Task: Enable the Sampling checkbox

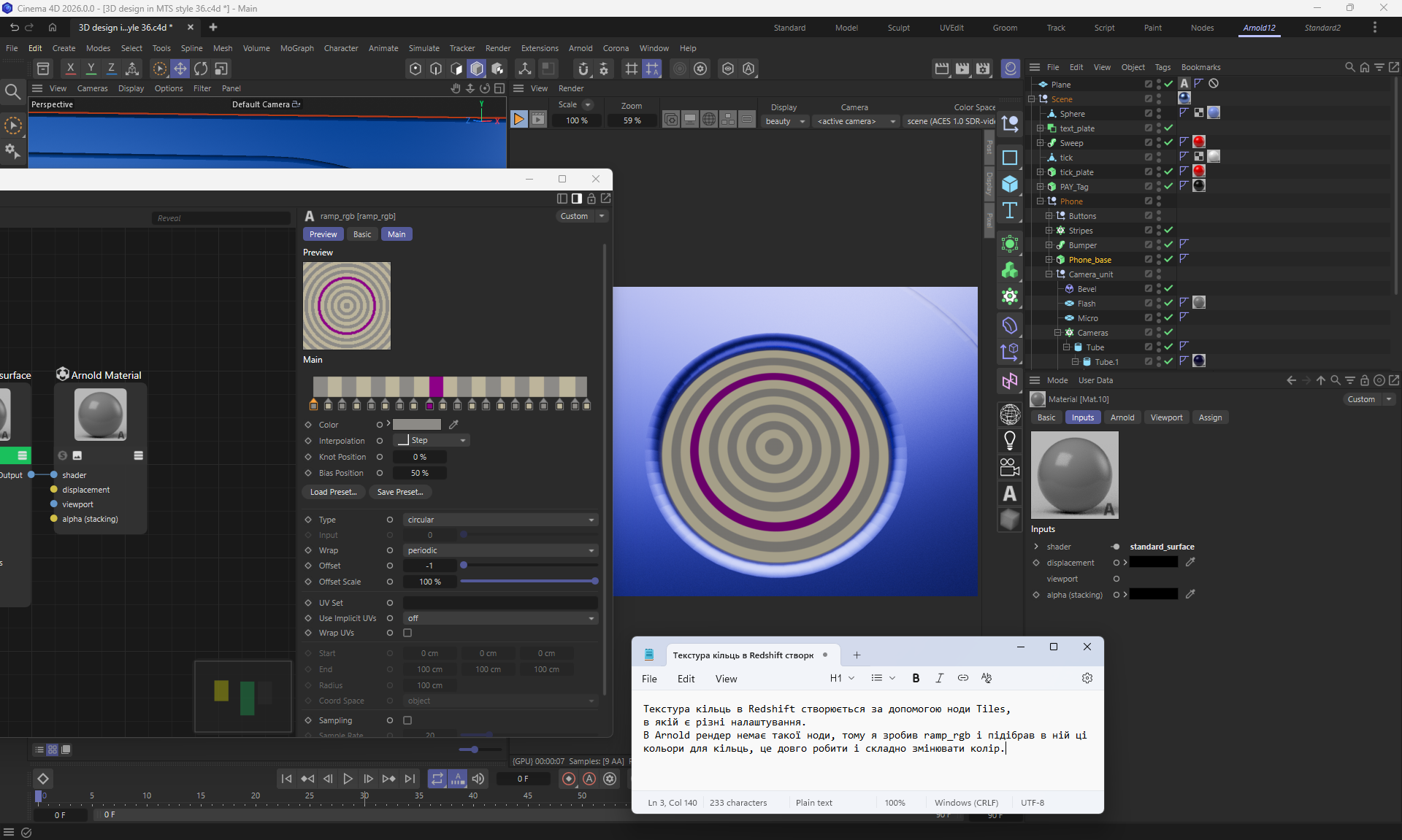Action: pyautogui.click(x=407, y=720)
